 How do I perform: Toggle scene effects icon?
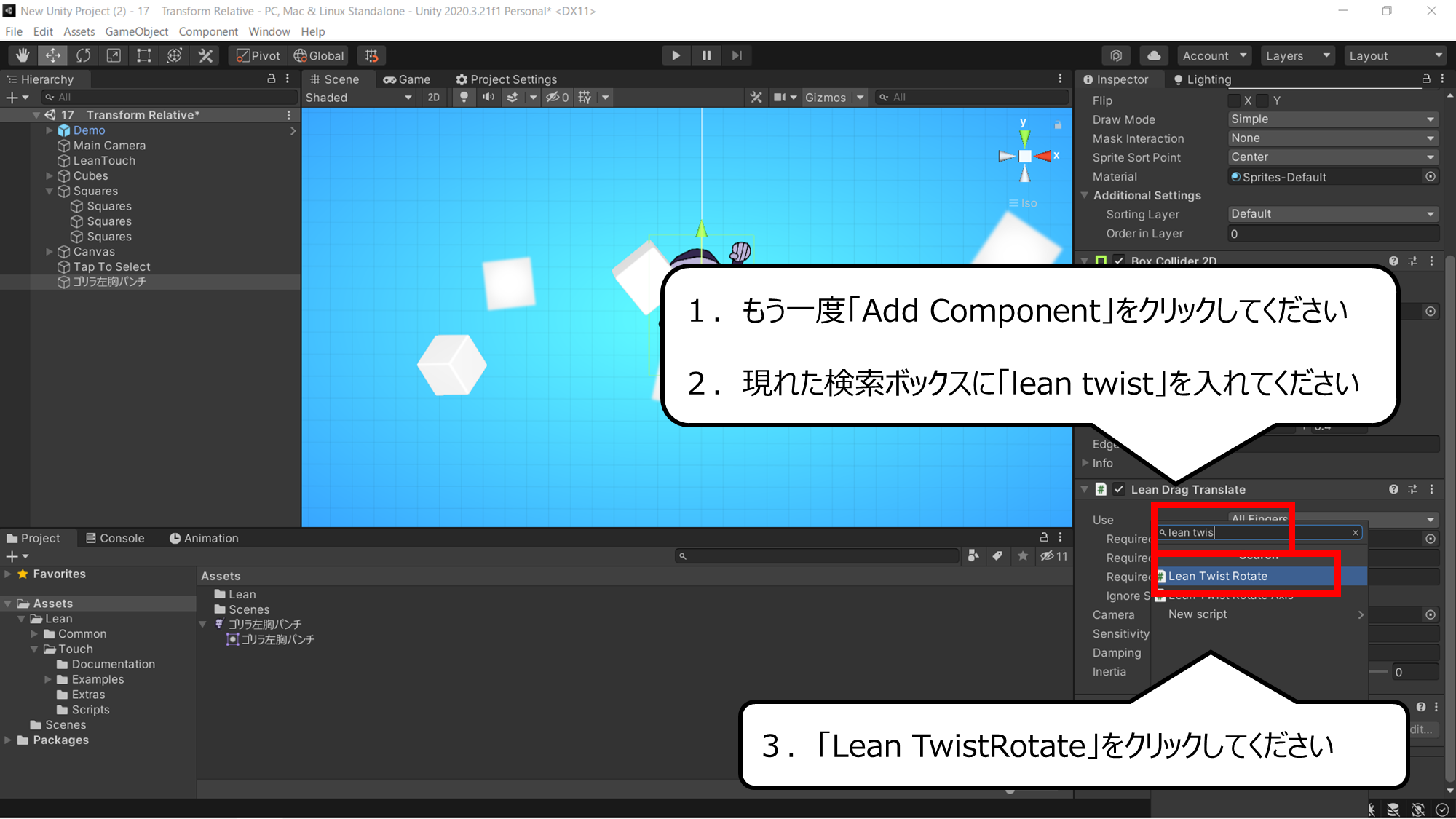point(513,98)
